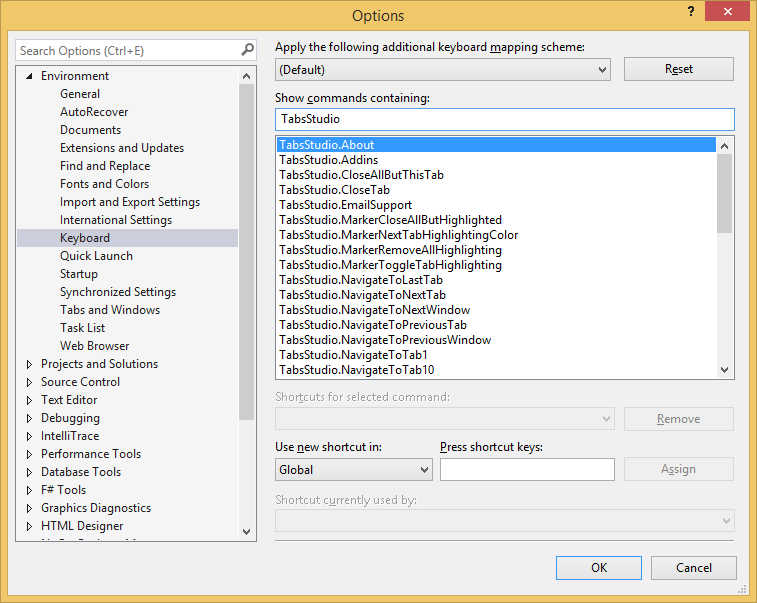Screen dimensions: 757x603
Task: Open the Documents options page
Action: (x=90, y=130)
